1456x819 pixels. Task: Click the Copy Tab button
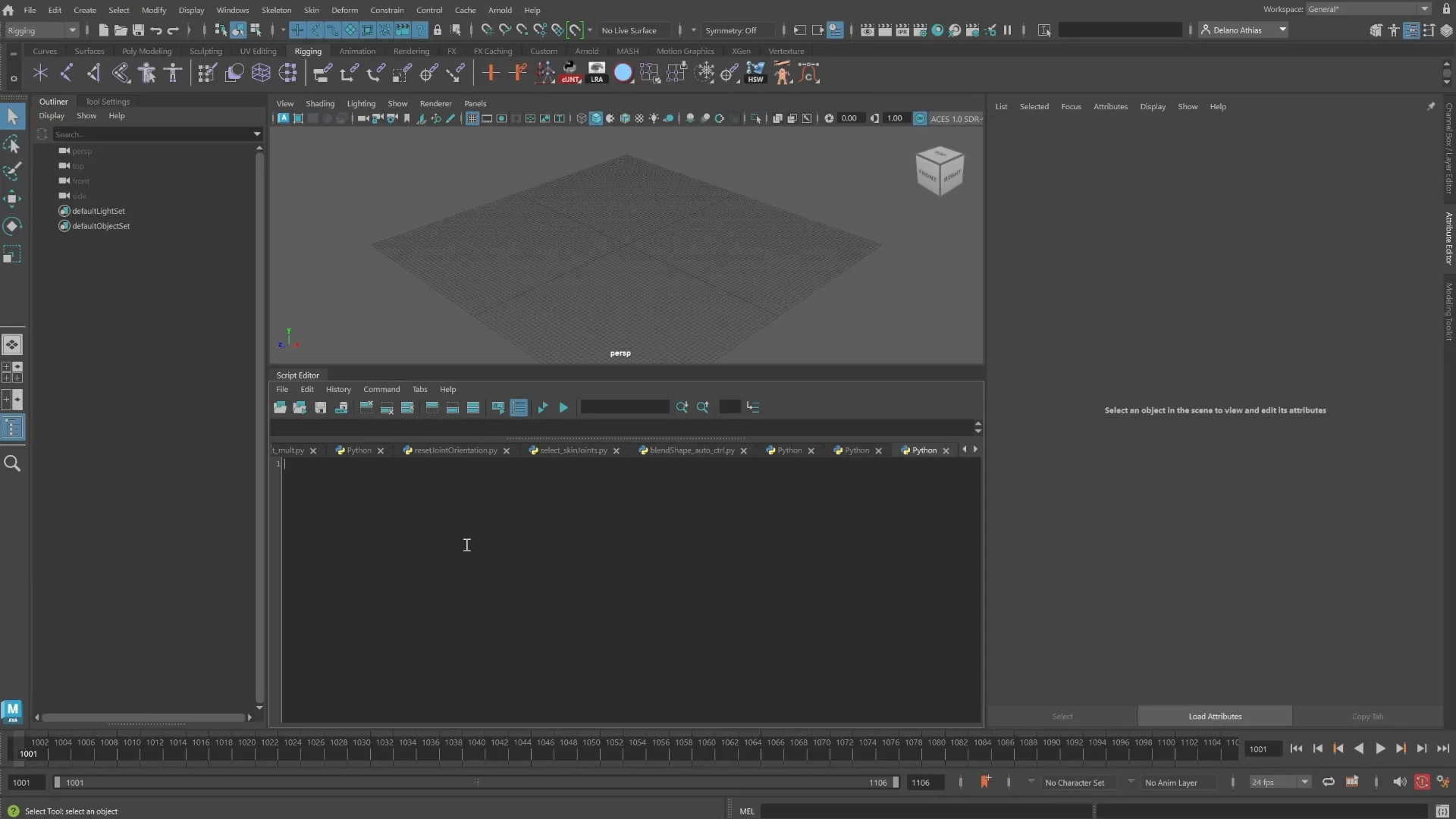(1367, 716)
